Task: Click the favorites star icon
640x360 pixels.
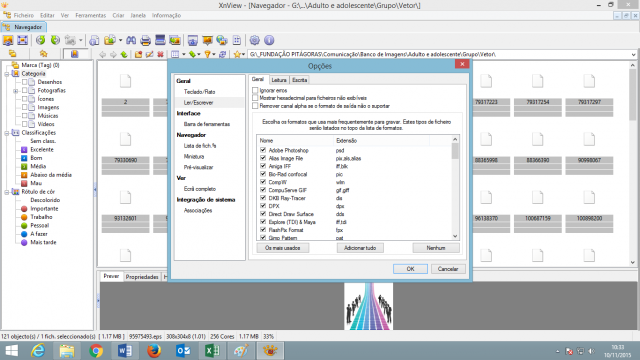Action: coord(237,54)
